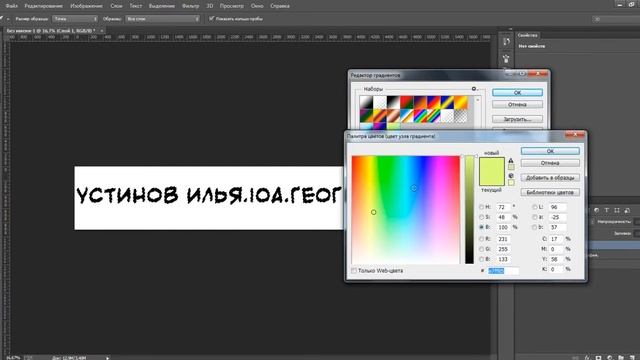This screenshot has height=360, width=640.
Task: Click the new adjustment layer icon
Action: tap(610, 357)
